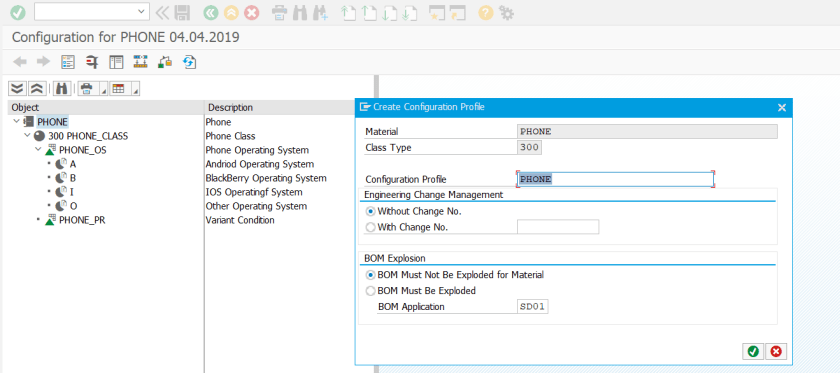840x373 pixels.
Task: Collapse all nodes with double-up chevron
Action: [x=36, y=88]
